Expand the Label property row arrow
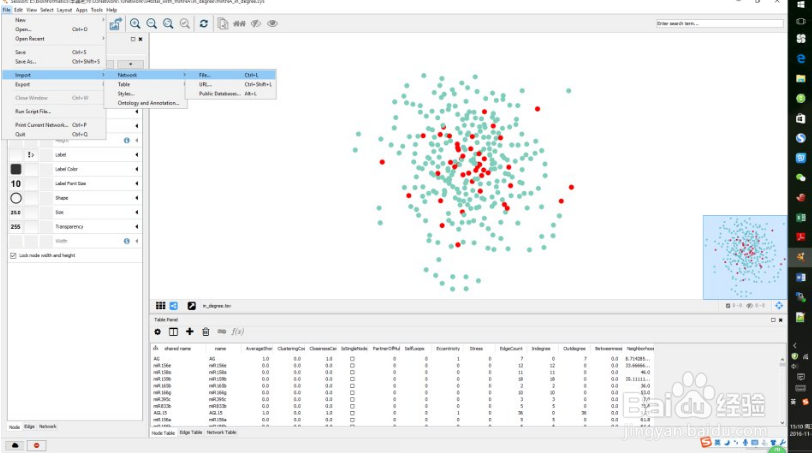This screenshot has height=459, width=812. (137, 154)
